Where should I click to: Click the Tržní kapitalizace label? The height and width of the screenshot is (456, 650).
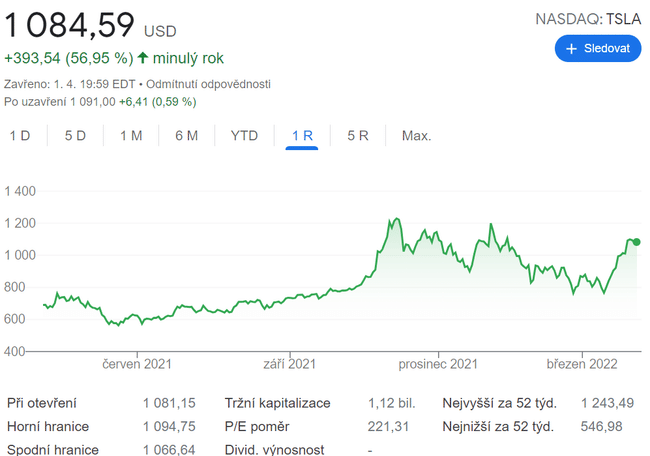click(x=278, y=403)
